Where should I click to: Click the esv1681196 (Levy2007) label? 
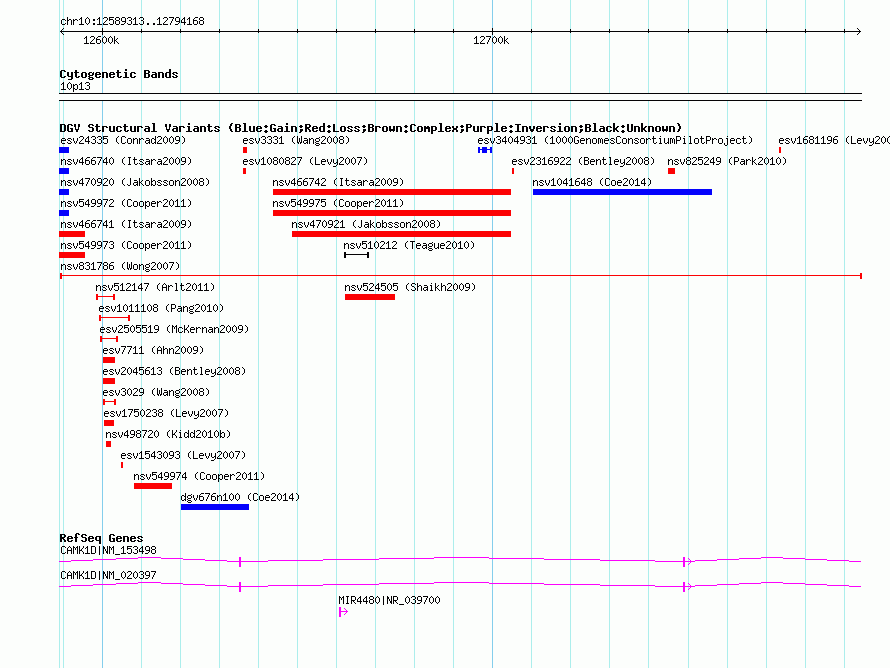pyautogui.click(x=834, y=140)
